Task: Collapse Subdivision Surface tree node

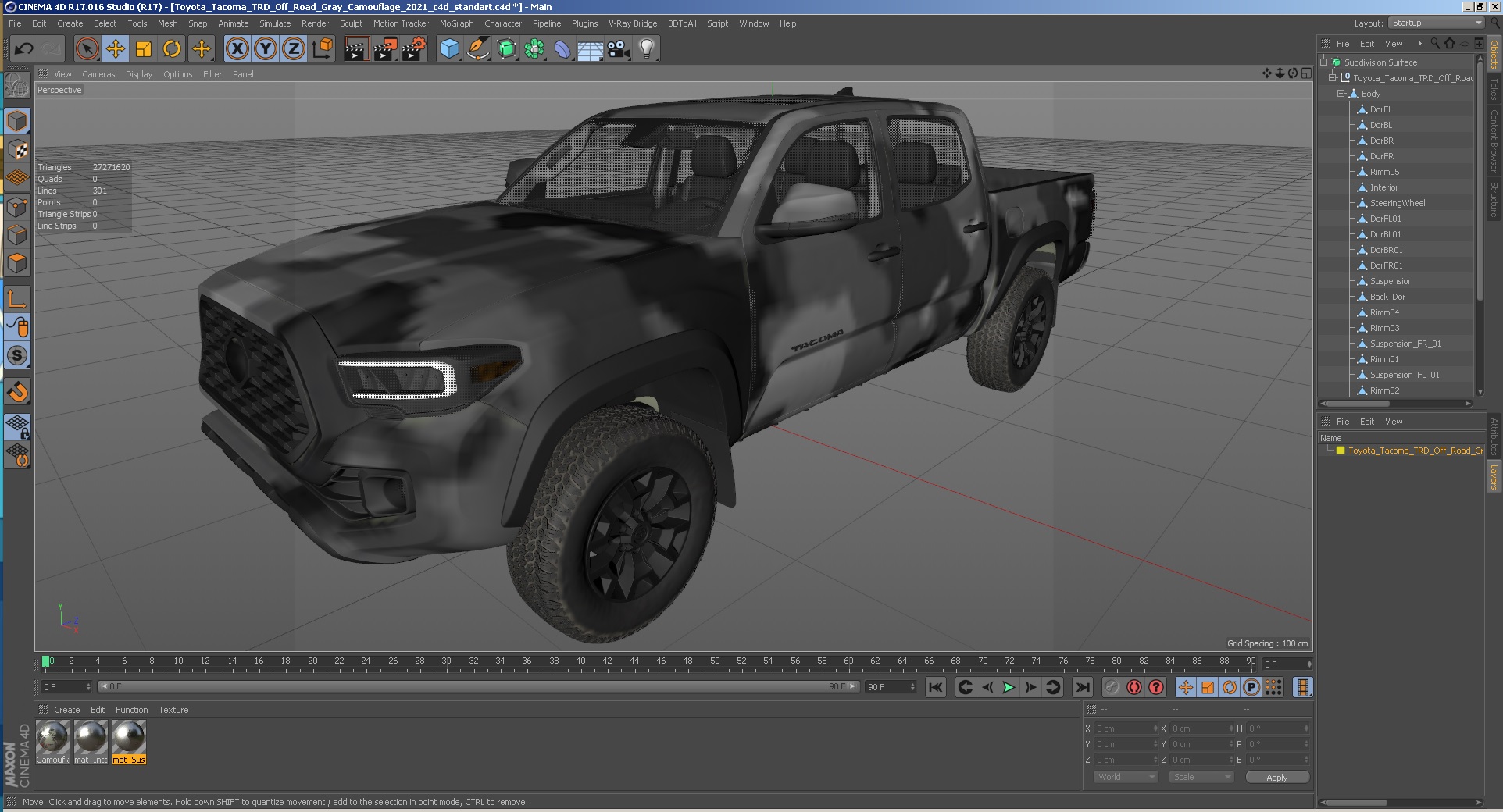Action: click(1324, 62)
